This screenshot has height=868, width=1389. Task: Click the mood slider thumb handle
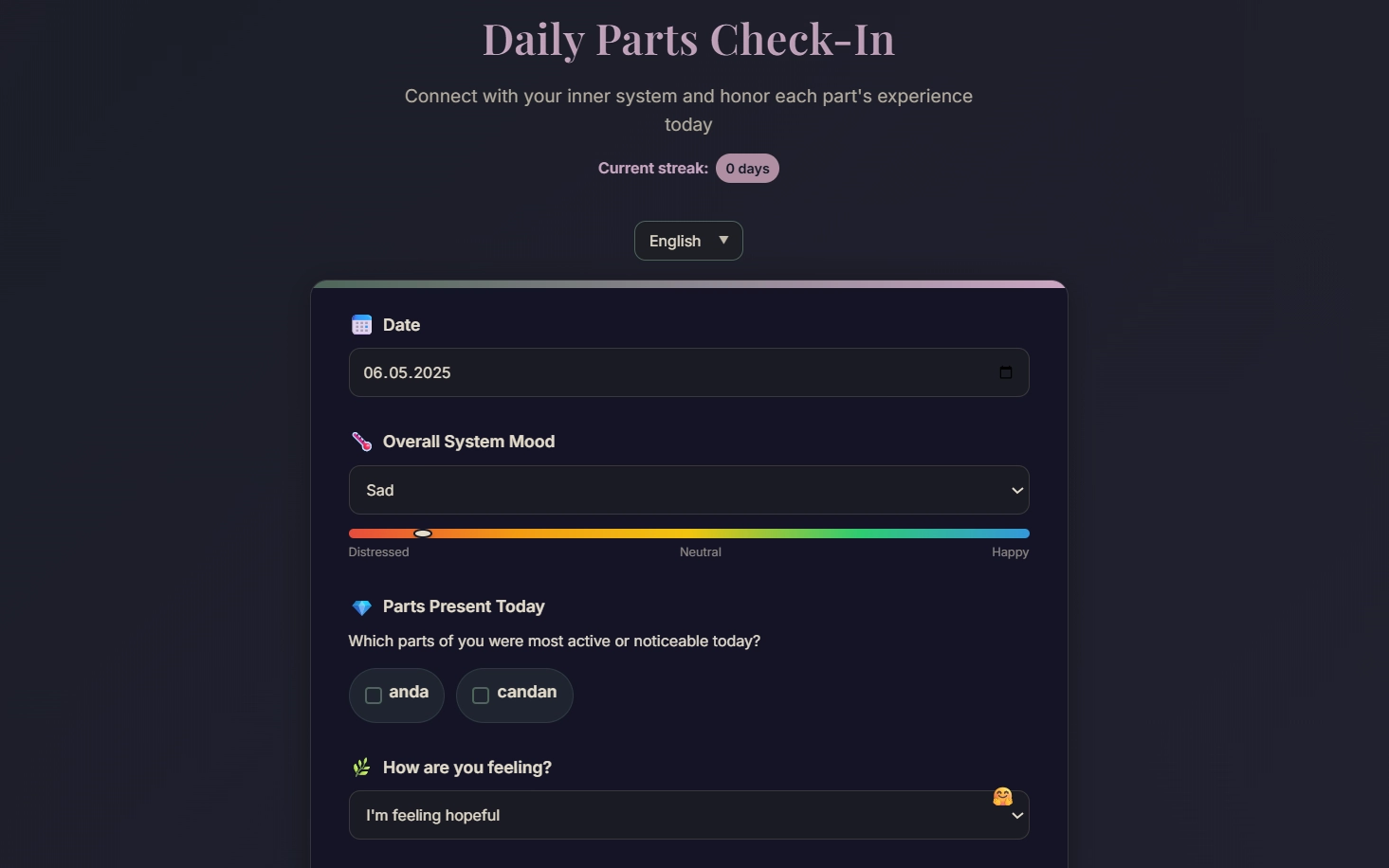[x=423, y=533]
